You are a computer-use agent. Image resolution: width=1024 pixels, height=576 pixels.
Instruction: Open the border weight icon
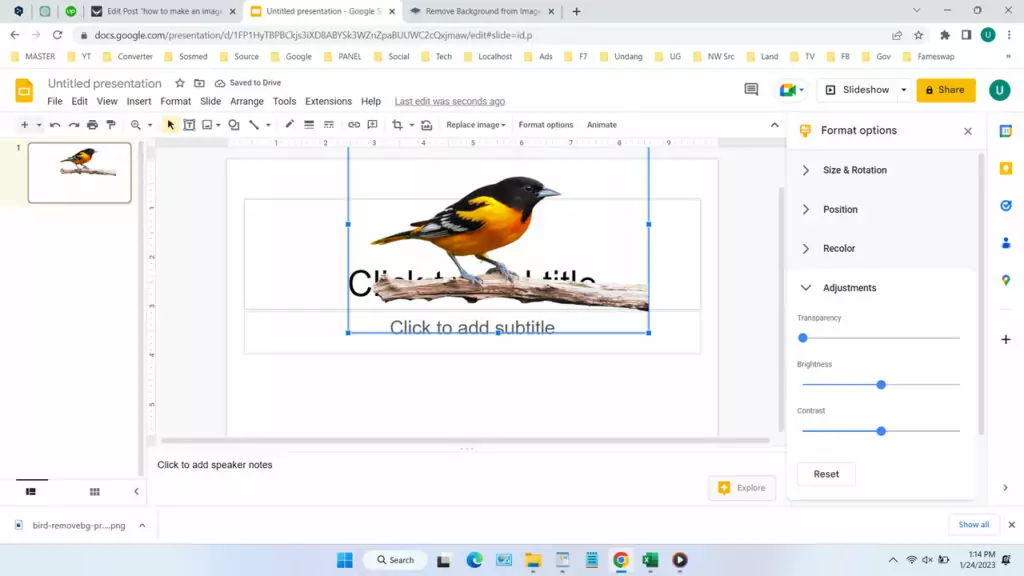click(x=309, y=125)
